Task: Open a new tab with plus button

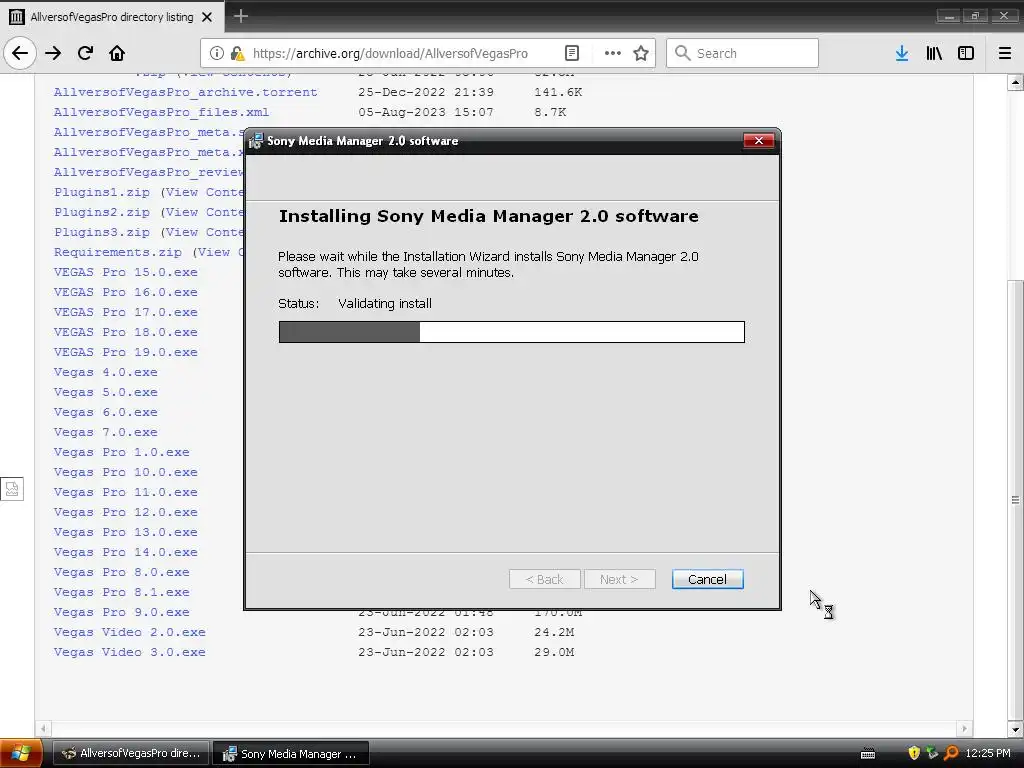Action: [x=240, y=16]
